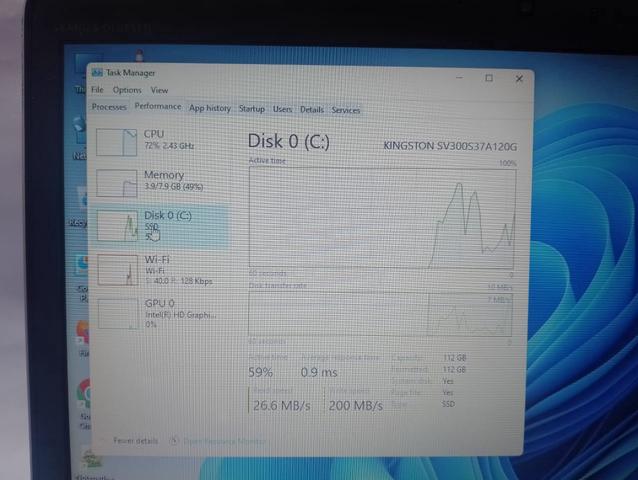Click the KINGSTON SV300S37A120G model text

[x=450, y=146]
